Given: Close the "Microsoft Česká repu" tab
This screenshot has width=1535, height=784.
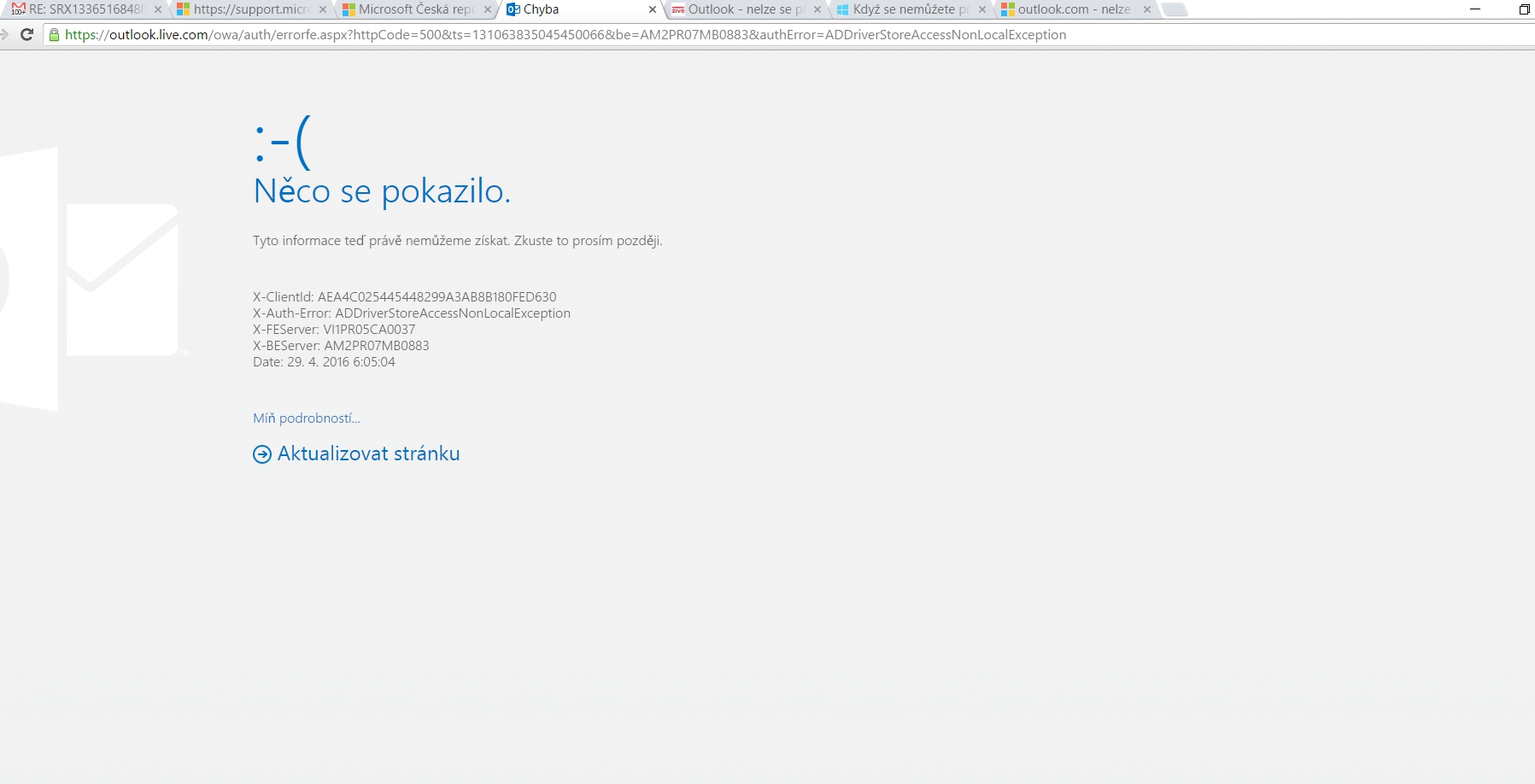Looking at the screenshot, I should pyautogui.click(x=488, y=9).
